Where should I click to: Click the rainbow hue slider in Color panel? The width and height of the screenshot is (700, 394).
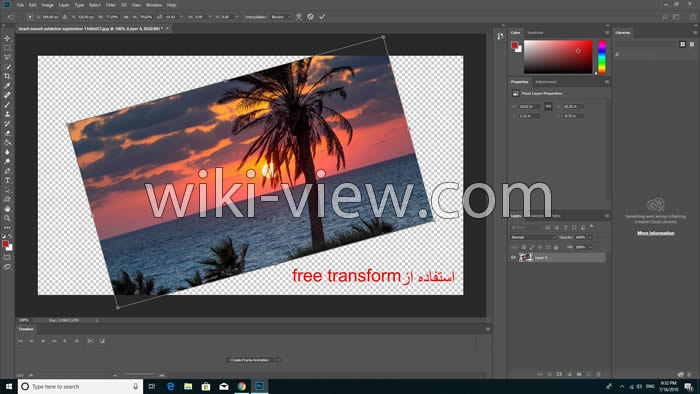click(602, 57)
